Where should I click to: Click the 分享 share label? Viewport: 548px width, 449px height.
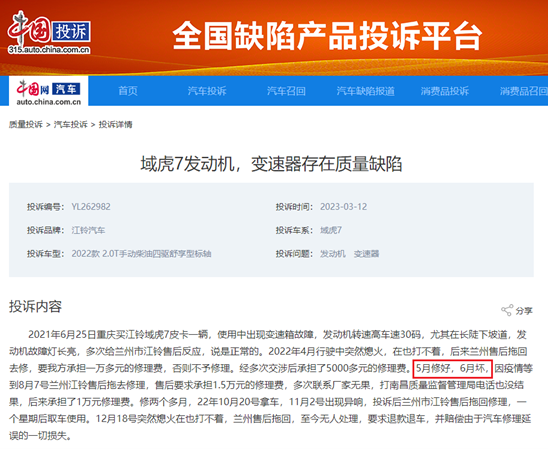pos(524,311)
